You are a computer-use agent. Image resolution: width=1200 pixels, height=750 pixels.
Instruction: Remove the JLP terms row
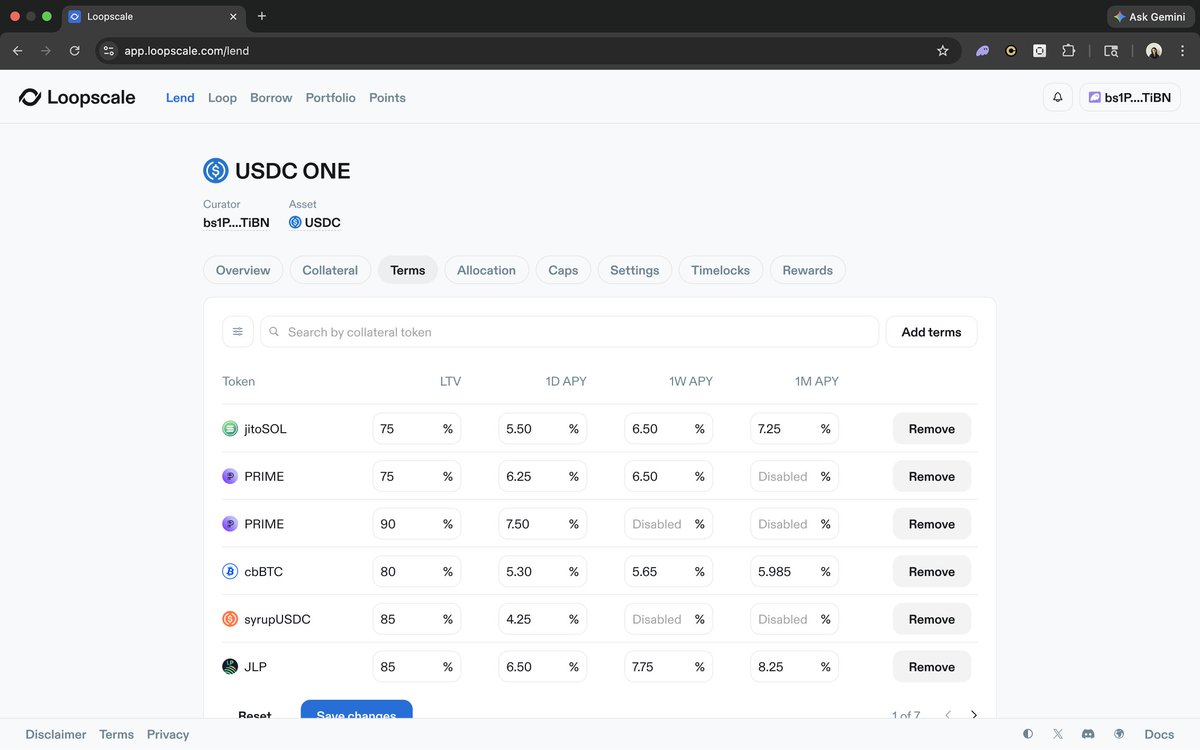click(931, 667)
